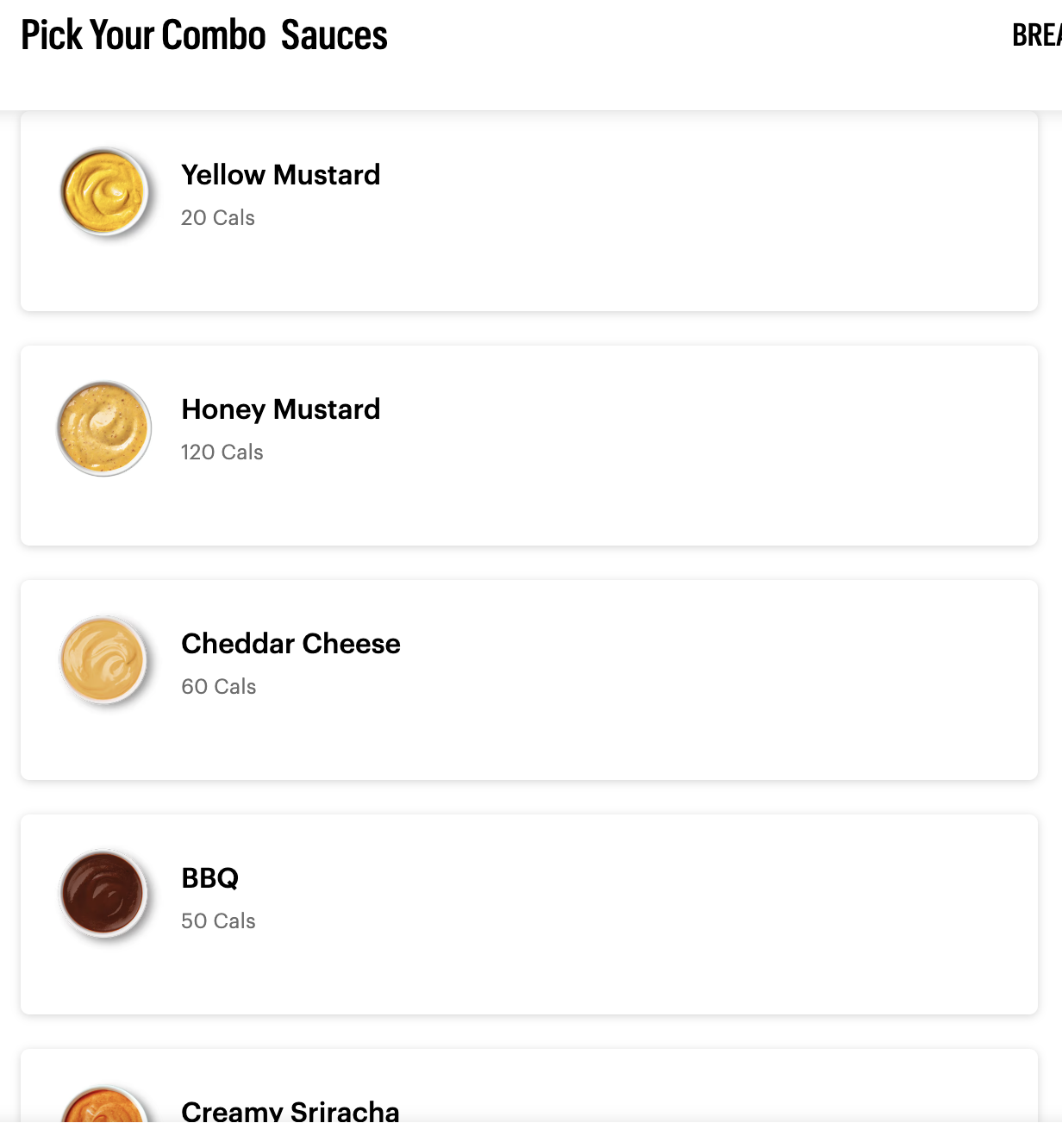Select the Yellow Mustard sauce image
This screenshot has height=1148, width=1062.
click(104, 192)
